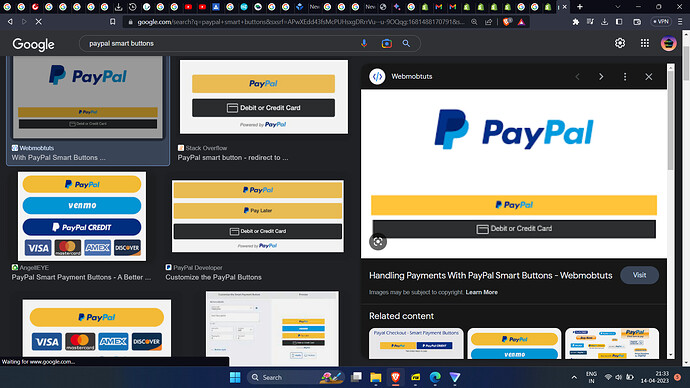Viewport: 690px width, 388px height.
Task: Open related Paypal Checkout Smart Payment Buttons image
Action: [416, 343]
